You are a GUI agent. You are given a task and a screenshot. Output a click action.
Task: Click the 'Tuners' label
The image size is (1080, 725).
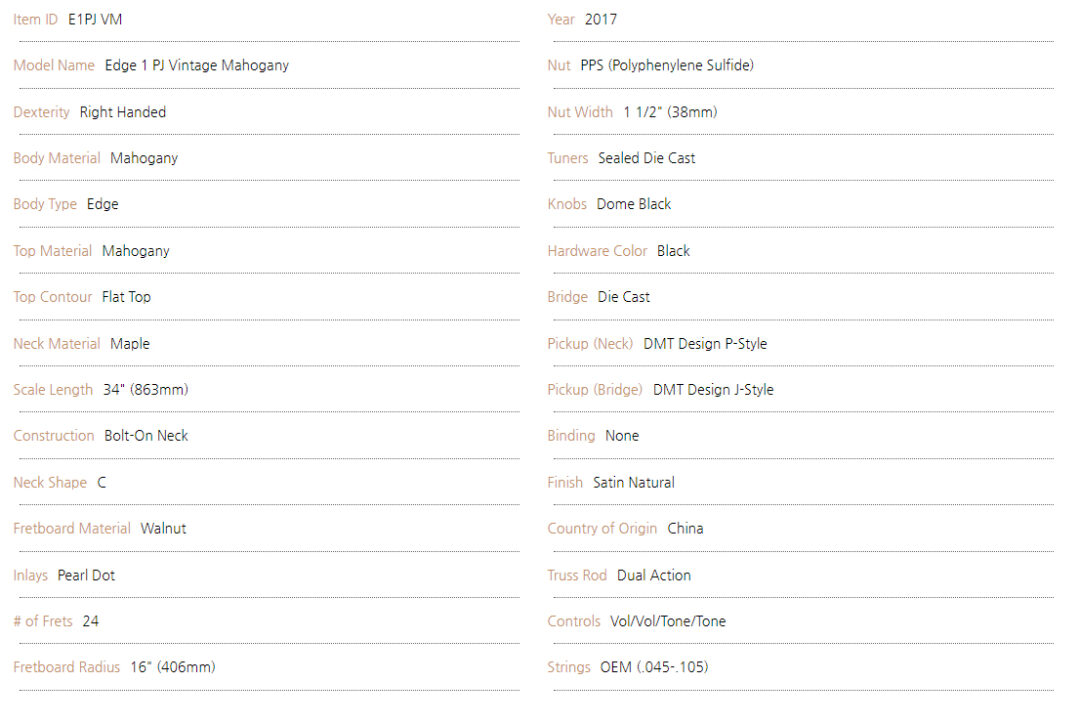568,158
